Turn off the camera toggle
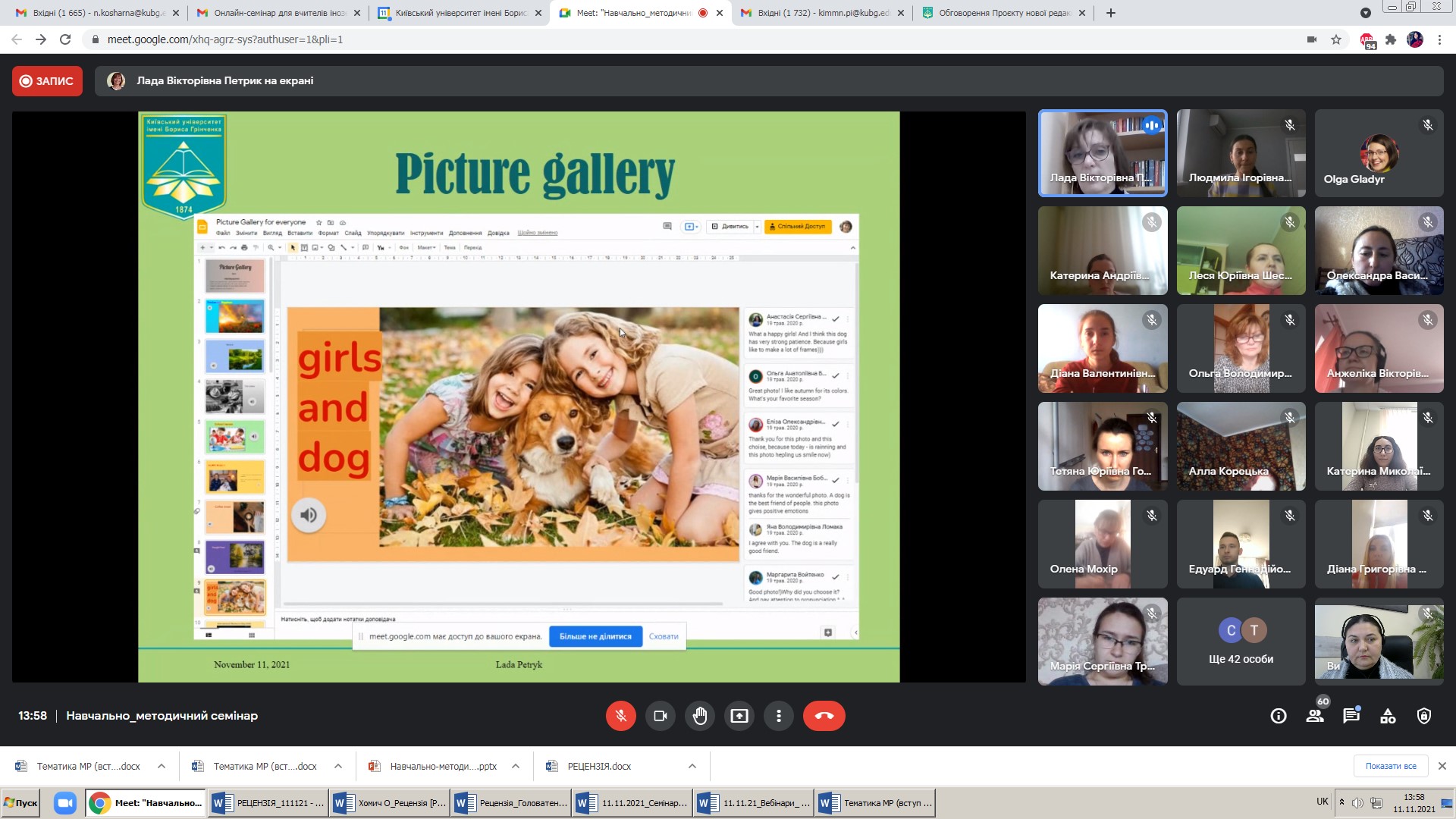1456x819 pixels. (x=661, y=716)
